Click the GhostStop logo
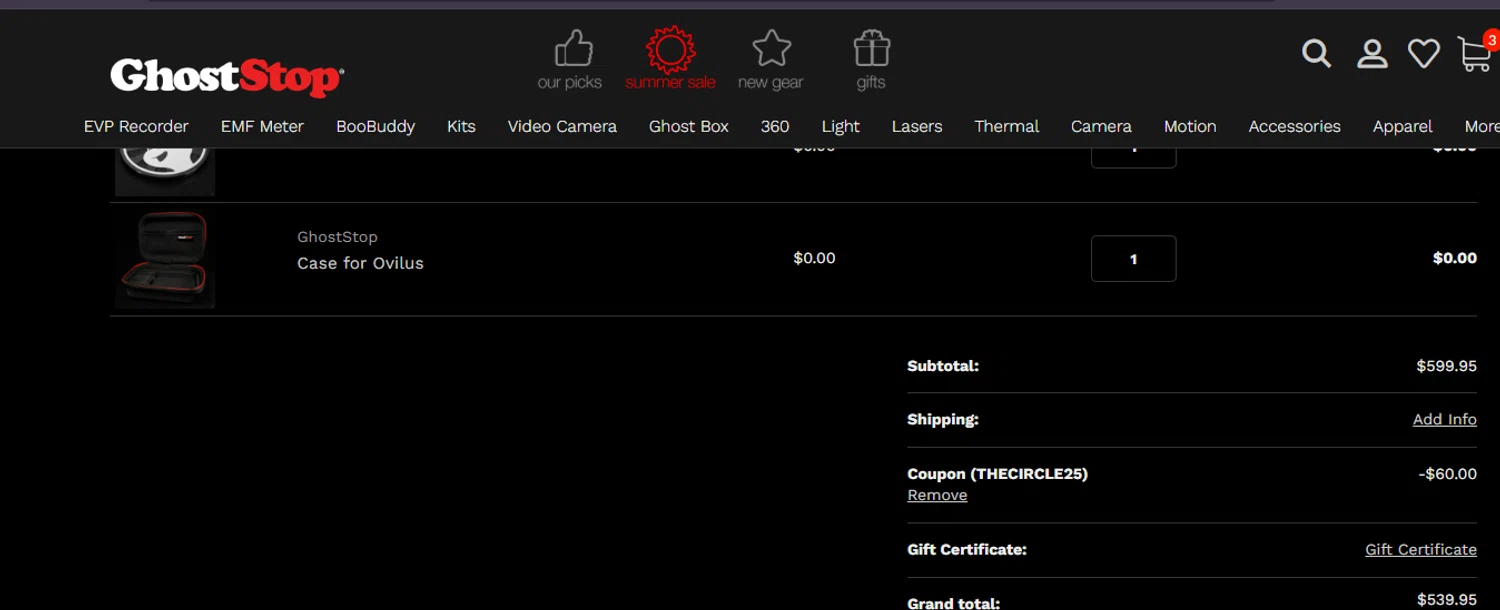The image size is (1500, 610). [x=227, y=76]
